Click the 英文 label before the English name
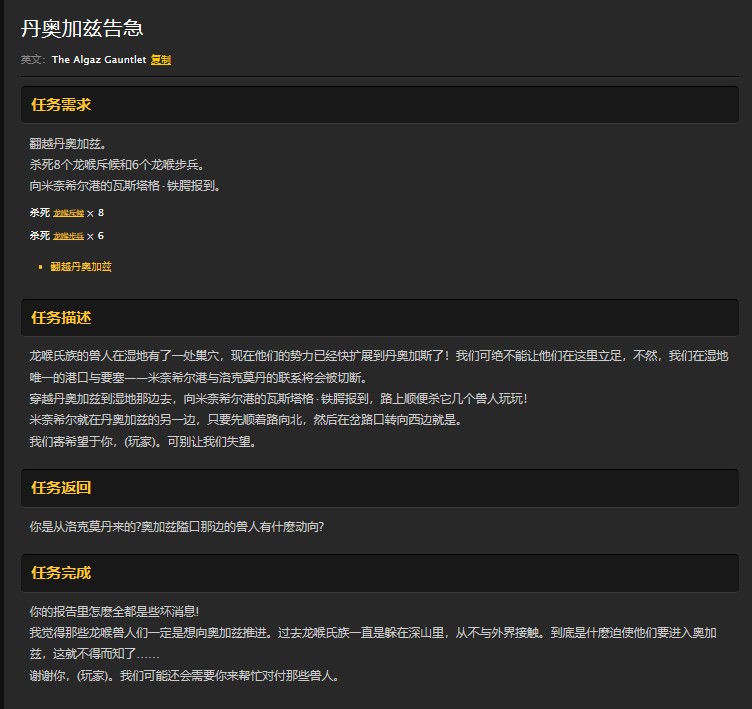This screenshot has height=709, width=752. pos(33,60)
